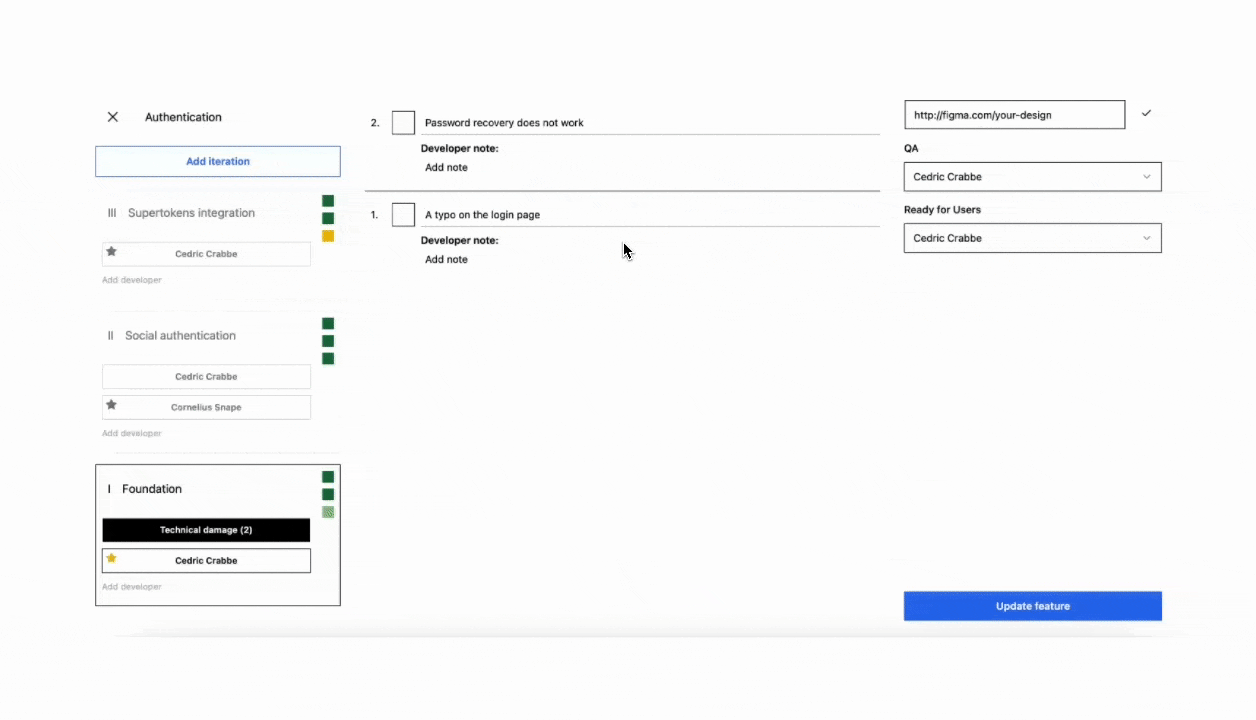1256x720 pixels.
Task: Click Add note under Password recovery issue
Action: pyautogui.click(x=446, y=168)
